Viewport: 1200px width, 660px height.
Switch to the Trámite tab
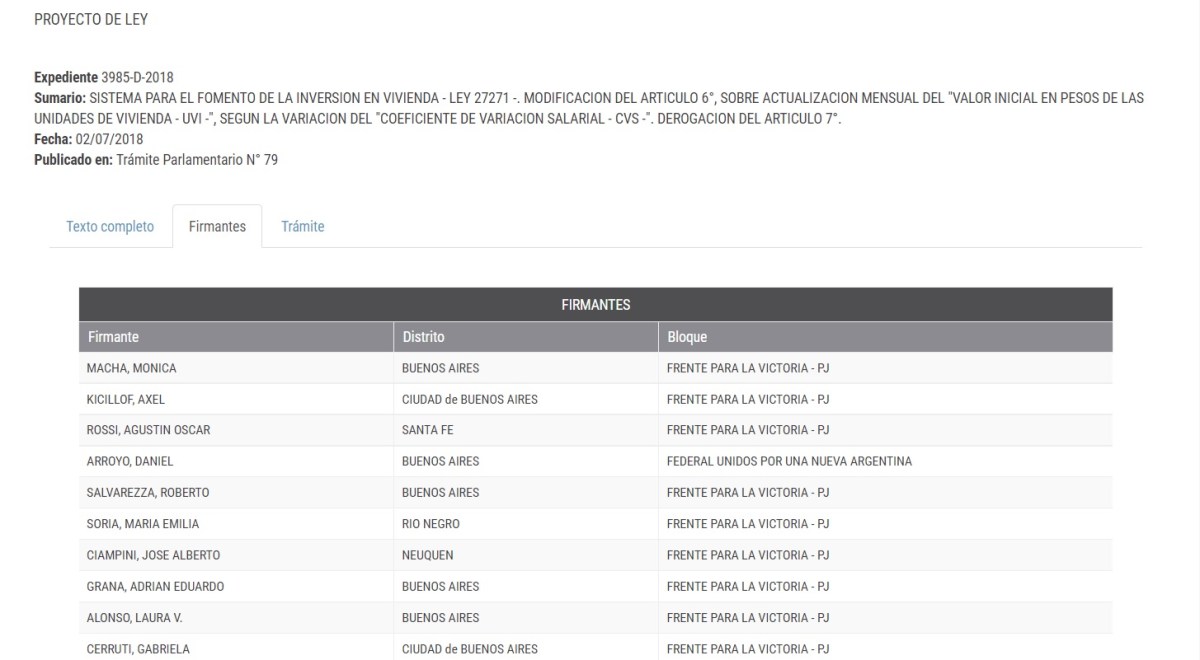pyautogui.click(x=303, y=226)
